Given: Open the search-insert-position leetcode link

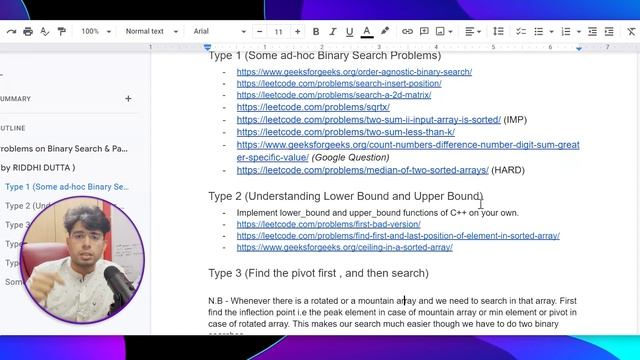Looking at the screenshot, I should [x=339, y=83].
